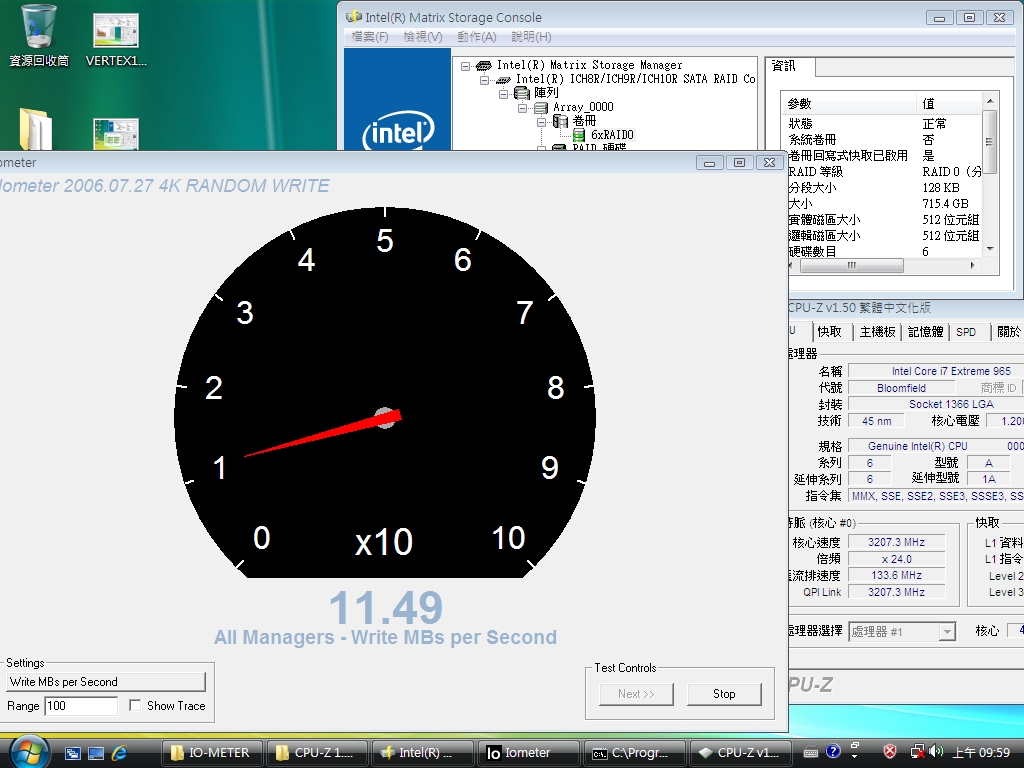Viewport: 1024px width, 768px height.
Task: Click the Next >> button
Action: 636,694
